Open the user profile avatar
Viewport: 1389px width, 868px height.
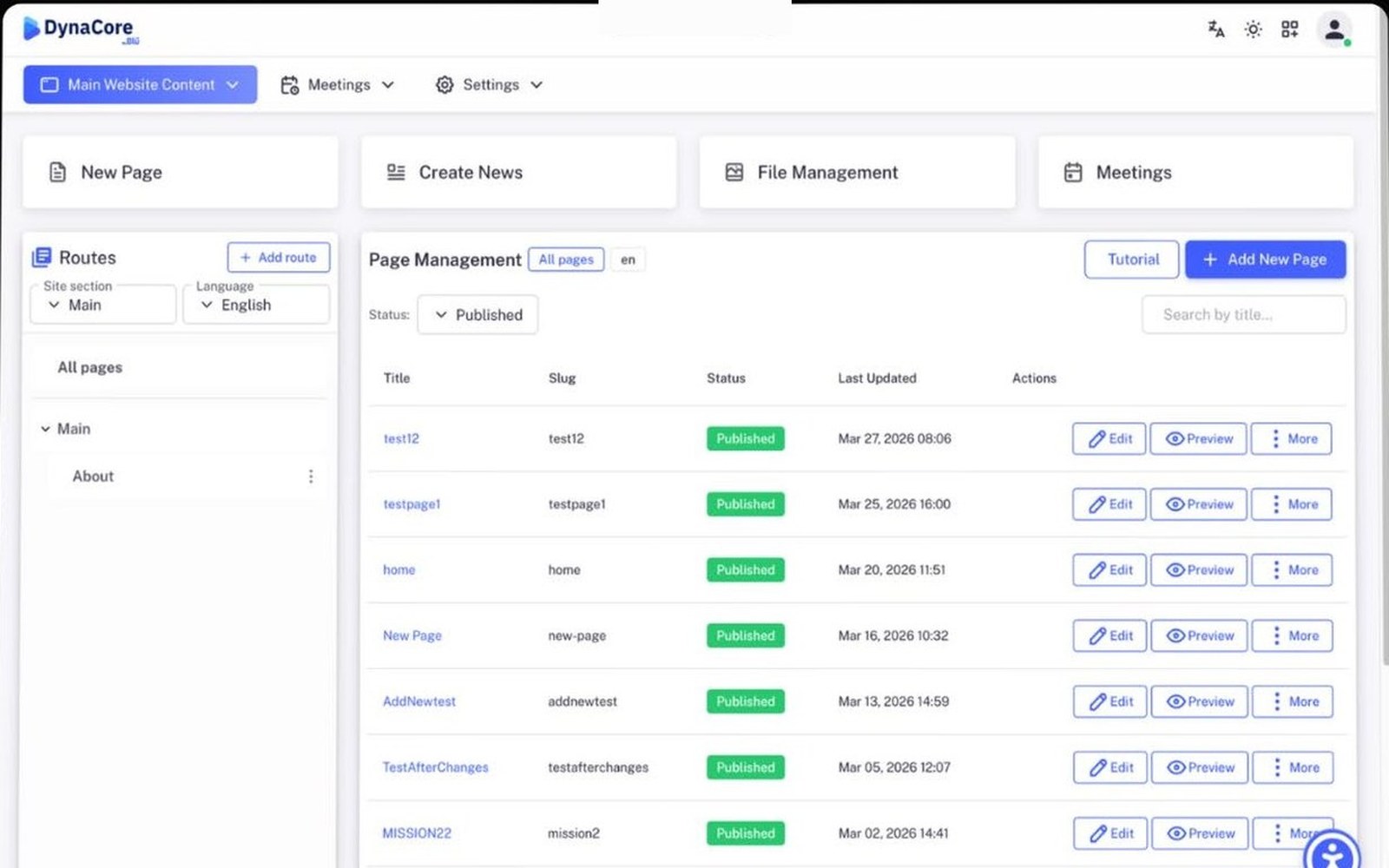click(1334, 30)
